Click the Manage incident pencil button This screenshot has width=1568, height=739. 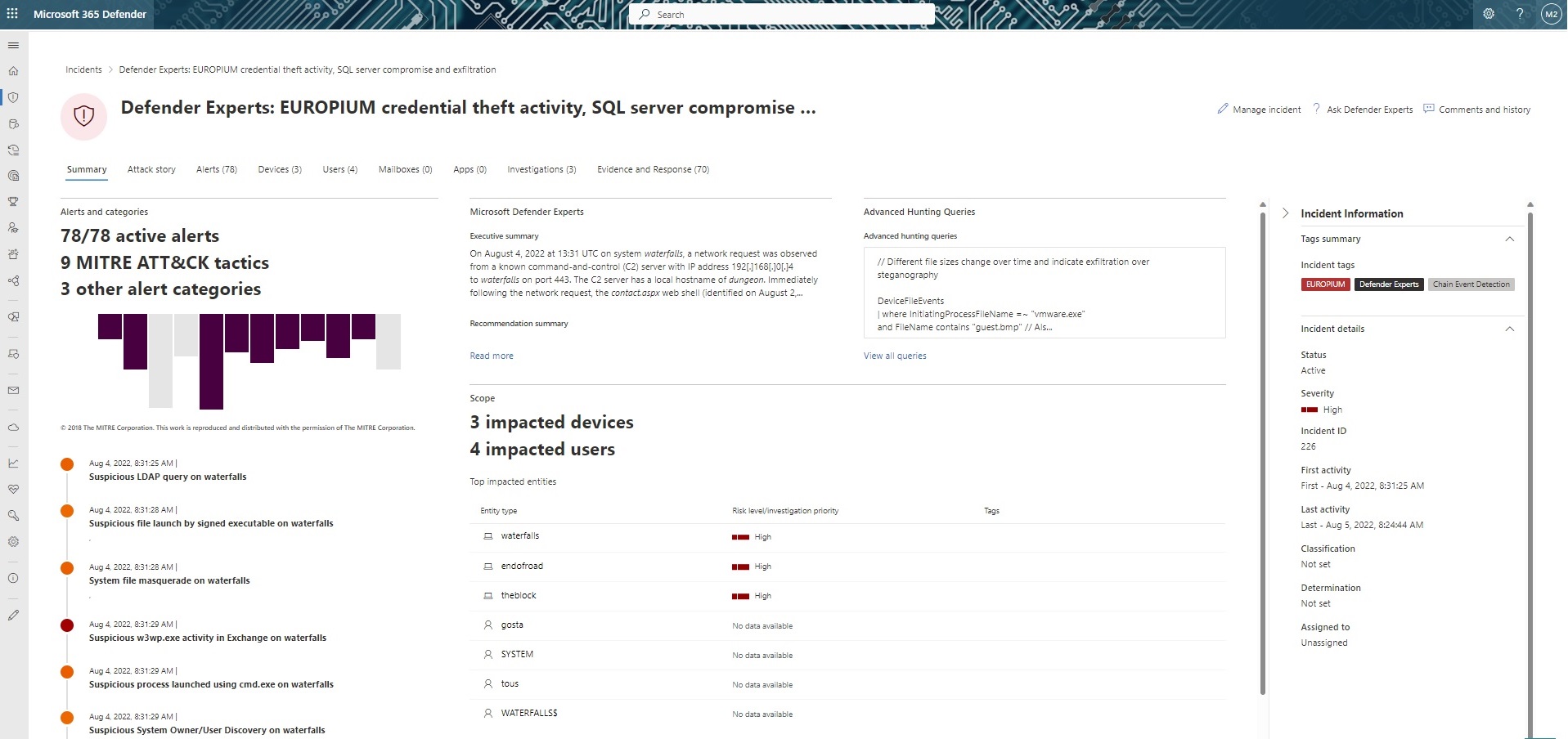(x=1259, y=110)
